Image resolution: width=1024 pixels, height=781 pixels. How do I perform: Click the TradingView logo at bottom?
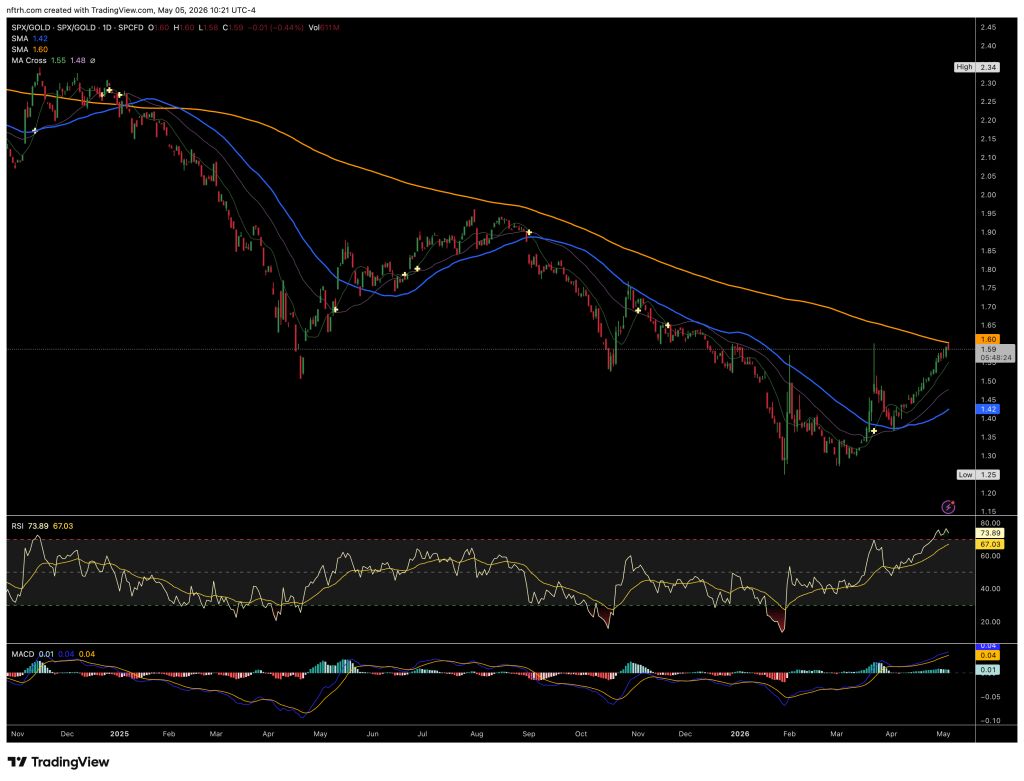pos(58,762)
